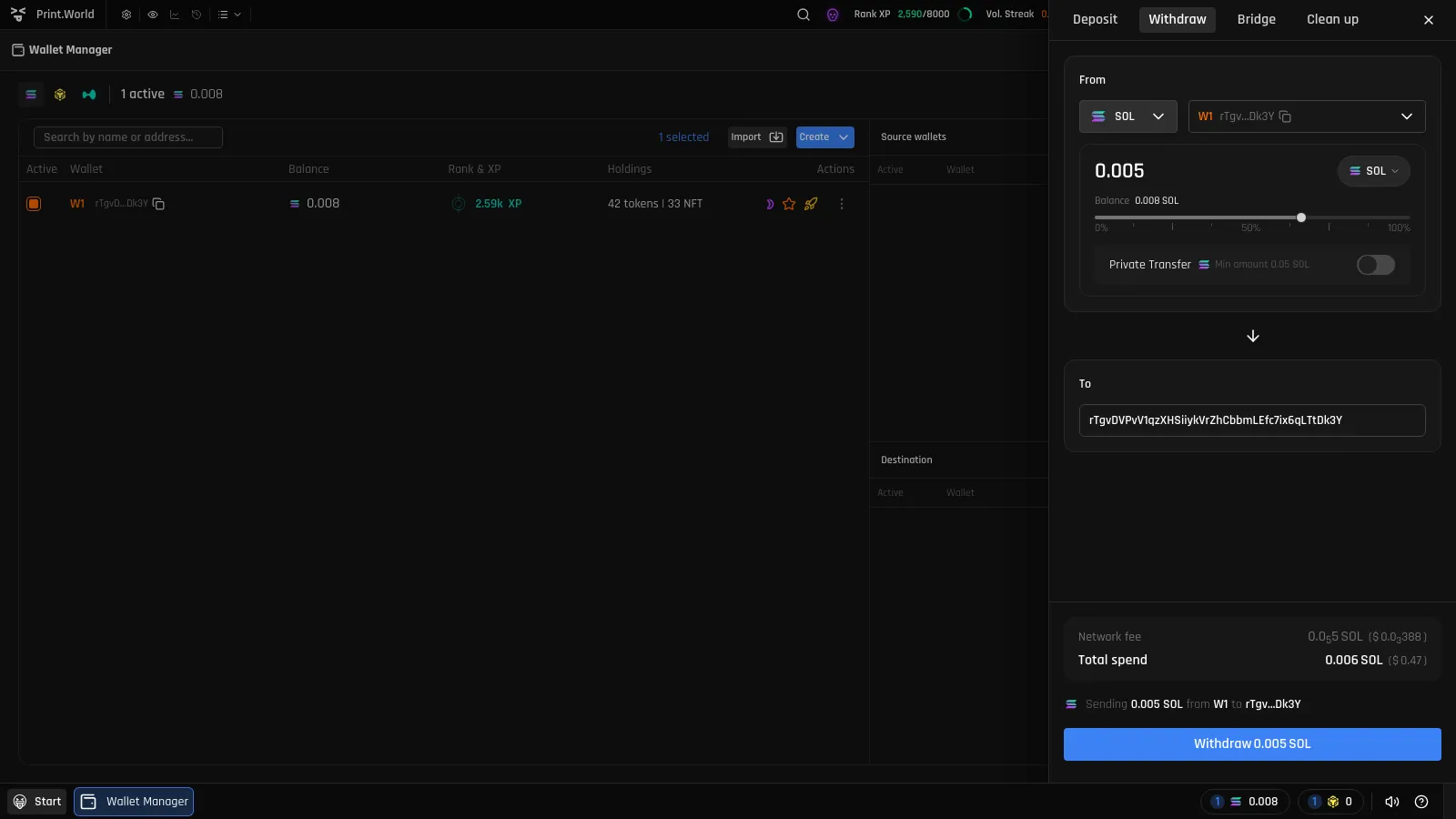Click the Balance column header
The image size is (1456, 819).
point(308,169)
